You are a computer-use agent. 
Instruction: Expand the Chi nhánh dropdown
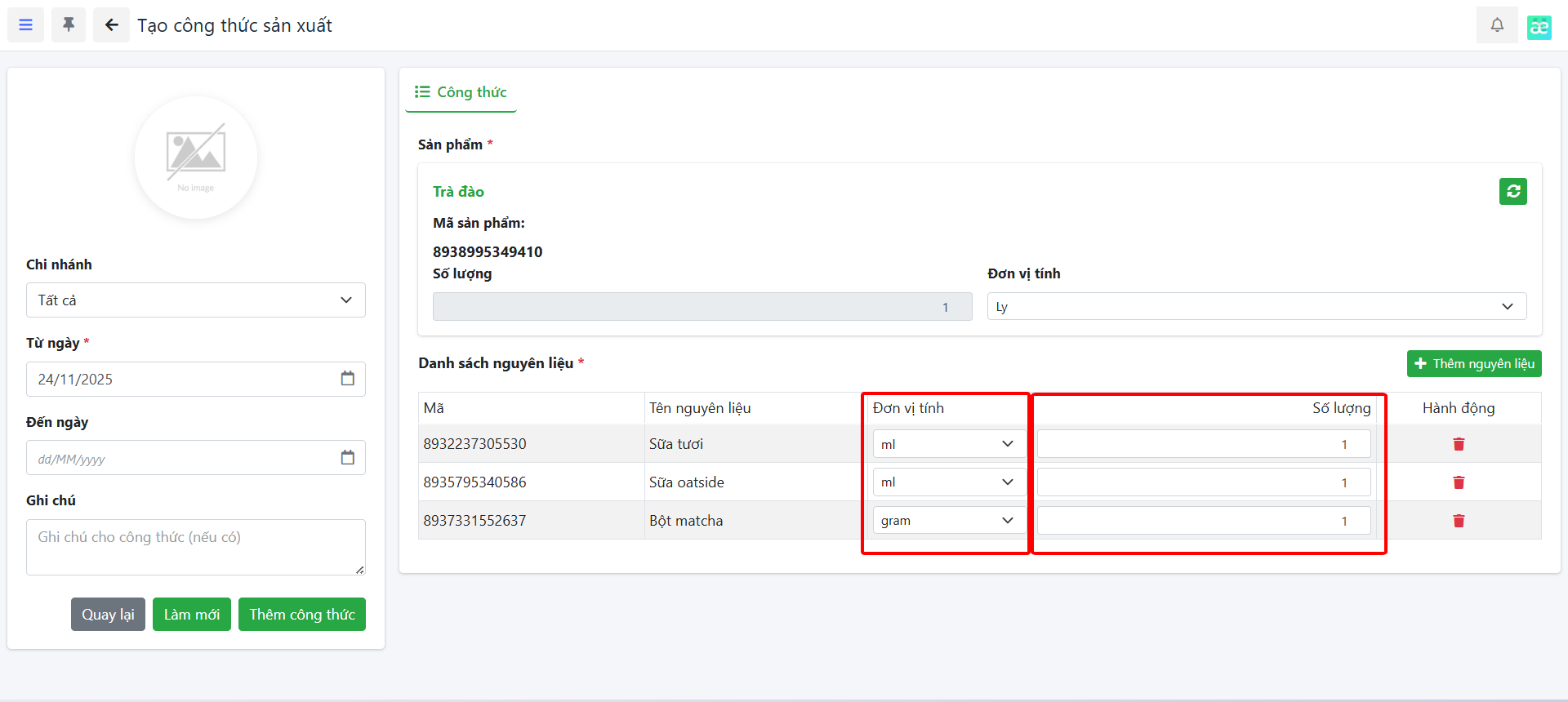coord(196,300)
